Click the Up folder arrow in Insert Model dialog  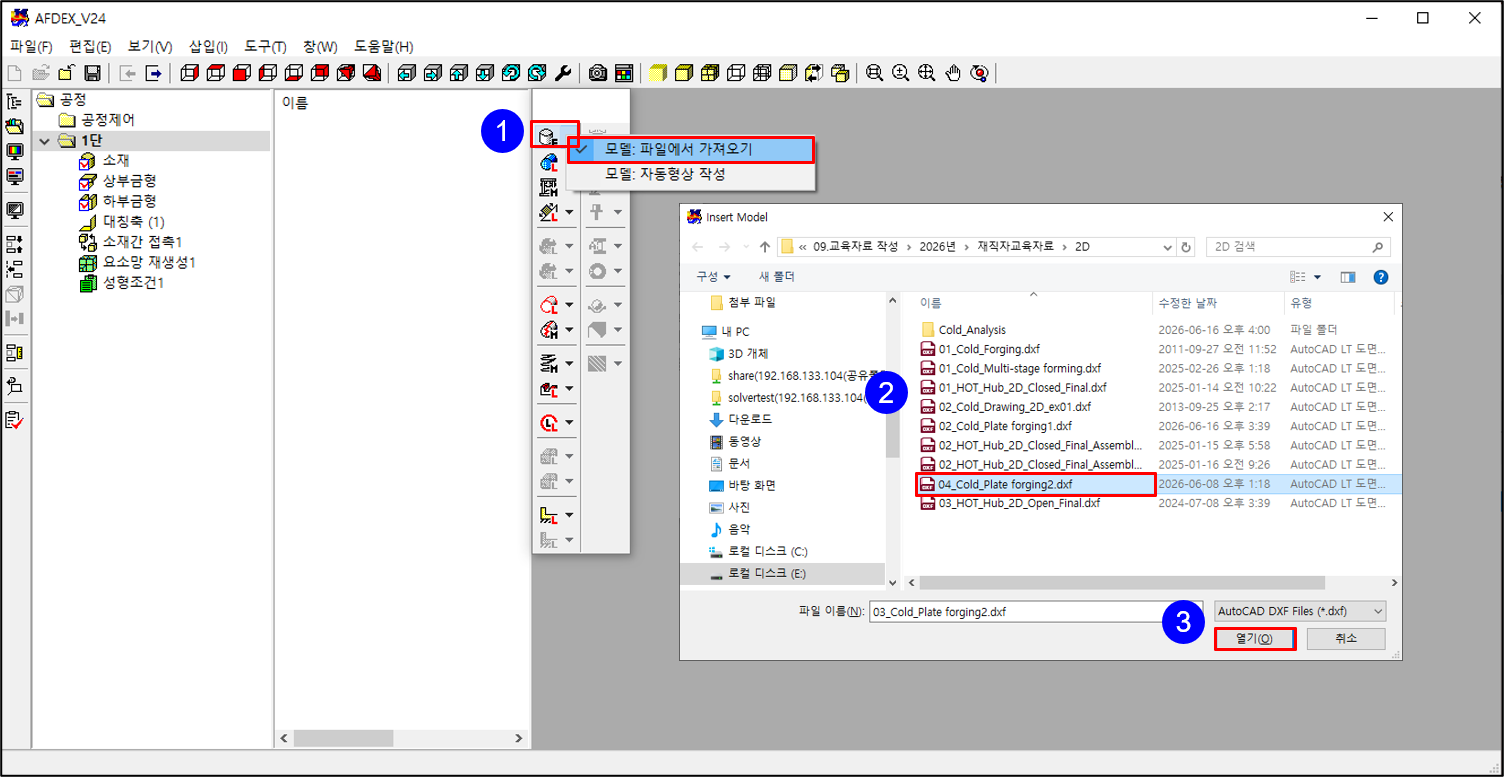pos(764,247)
